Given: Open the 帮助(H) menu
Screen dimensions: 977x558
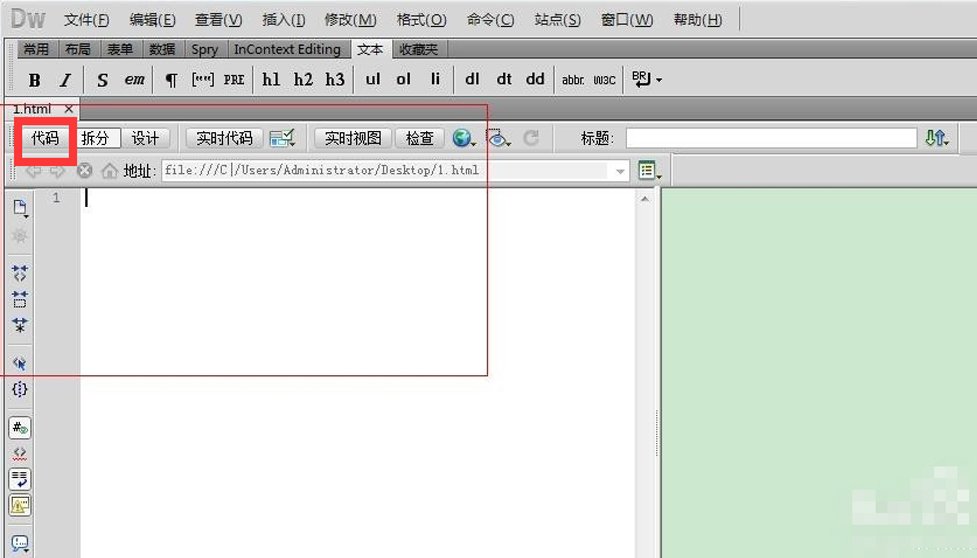Looking at the screenshot, I should [698, 20].
